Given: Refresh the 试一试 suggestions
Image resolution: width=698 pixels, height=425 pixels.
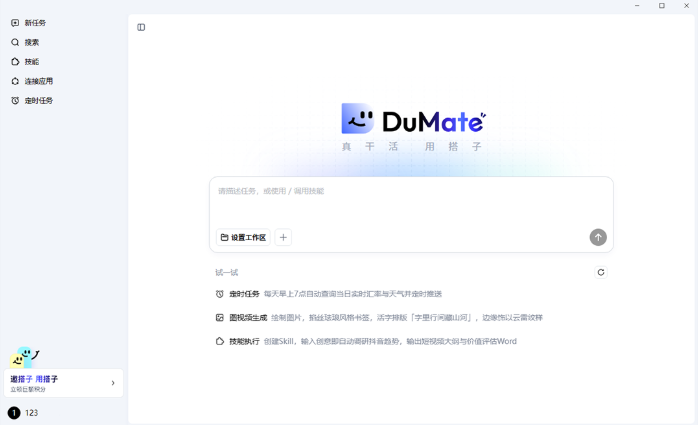Looking at the screenshot, I should click(601, 272).
